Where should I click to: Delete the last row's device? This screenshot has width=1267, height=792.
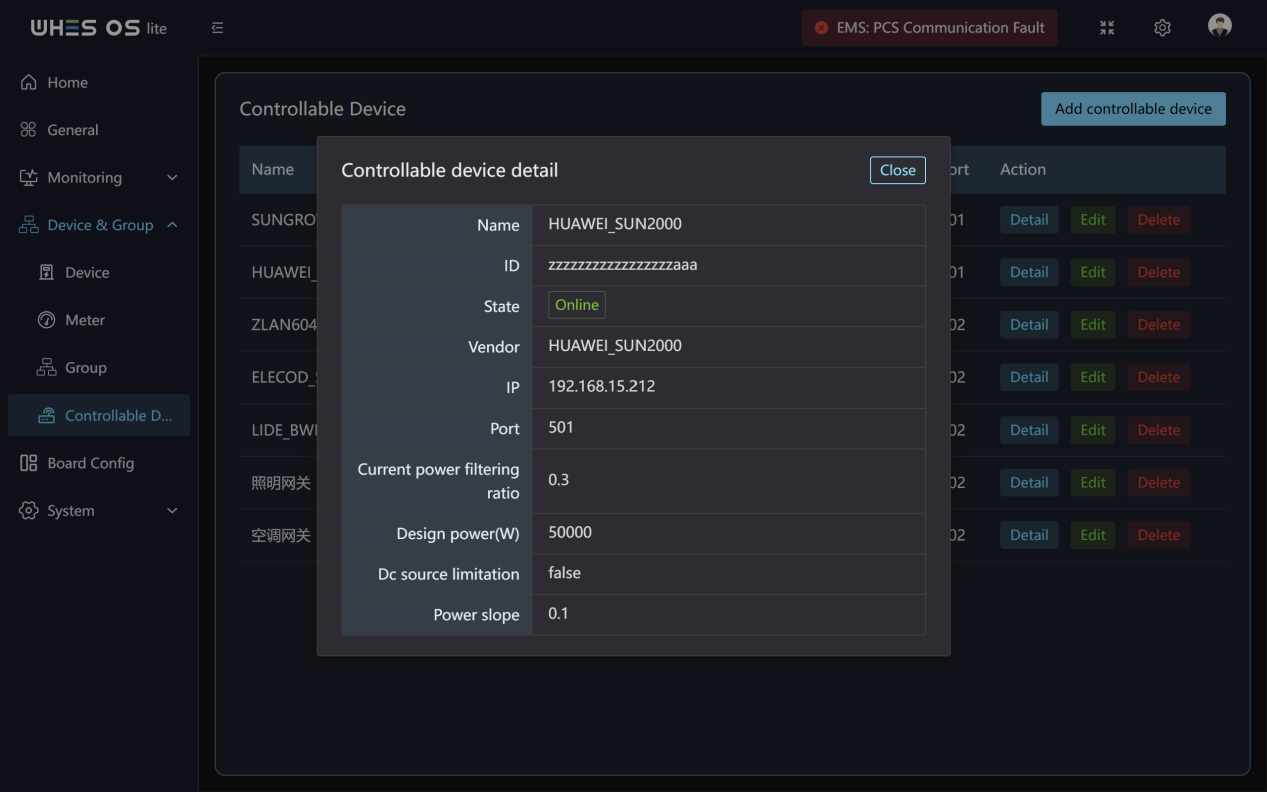point(1158,535)
